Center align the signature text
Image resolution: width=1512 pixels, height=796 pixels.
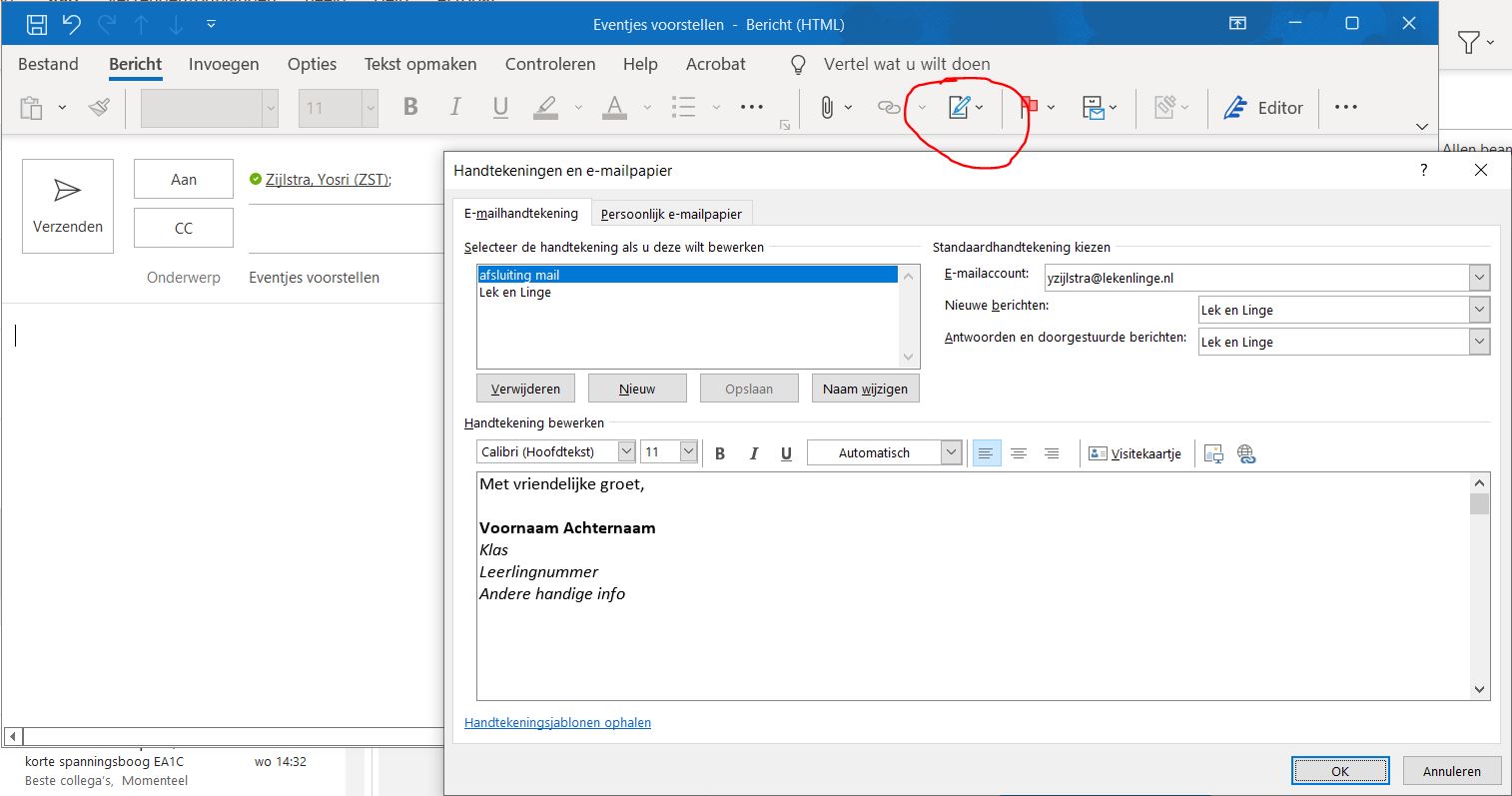pos(1019,453)
